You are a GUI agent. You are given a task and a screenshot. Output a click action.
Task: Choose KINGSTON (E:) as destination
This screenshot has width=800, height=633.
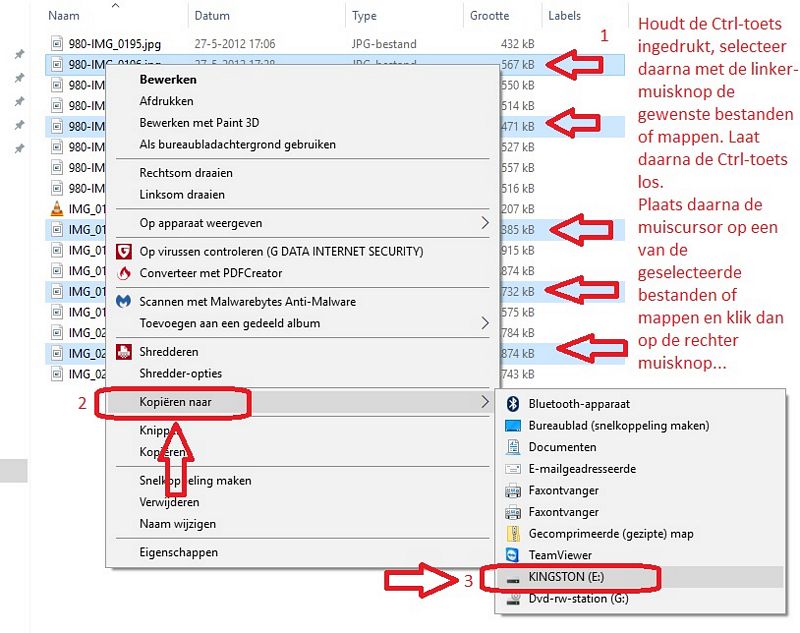point(566,577)
